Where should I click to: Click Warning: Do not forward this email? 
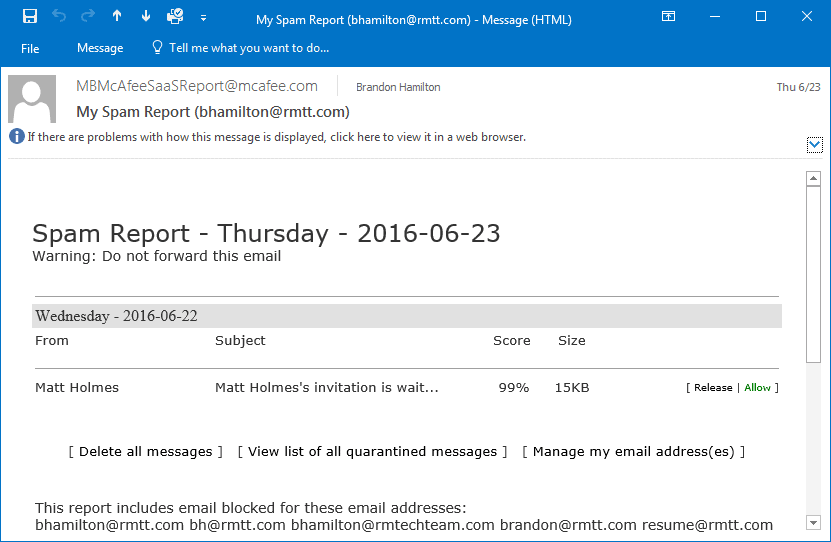coord(157,256)
